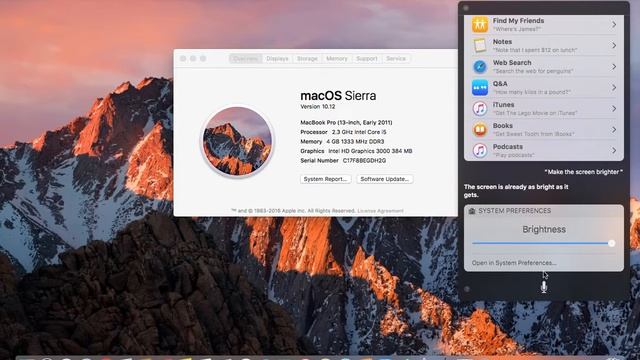Click the "Q&A" row title
The height and width of the screenshot is (360, 640).
coord(500,84)
